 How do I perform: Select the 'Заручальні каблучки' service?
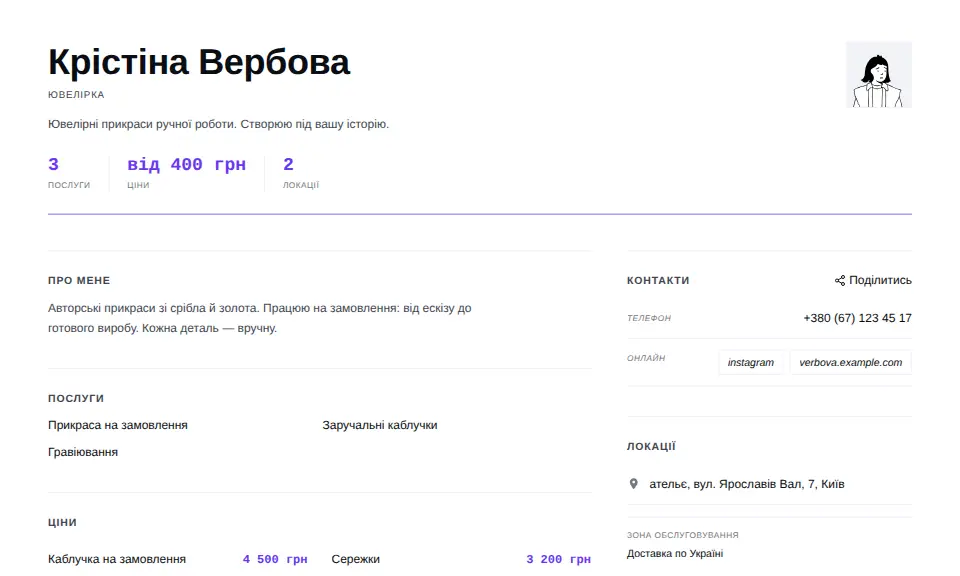click(380, 425)
